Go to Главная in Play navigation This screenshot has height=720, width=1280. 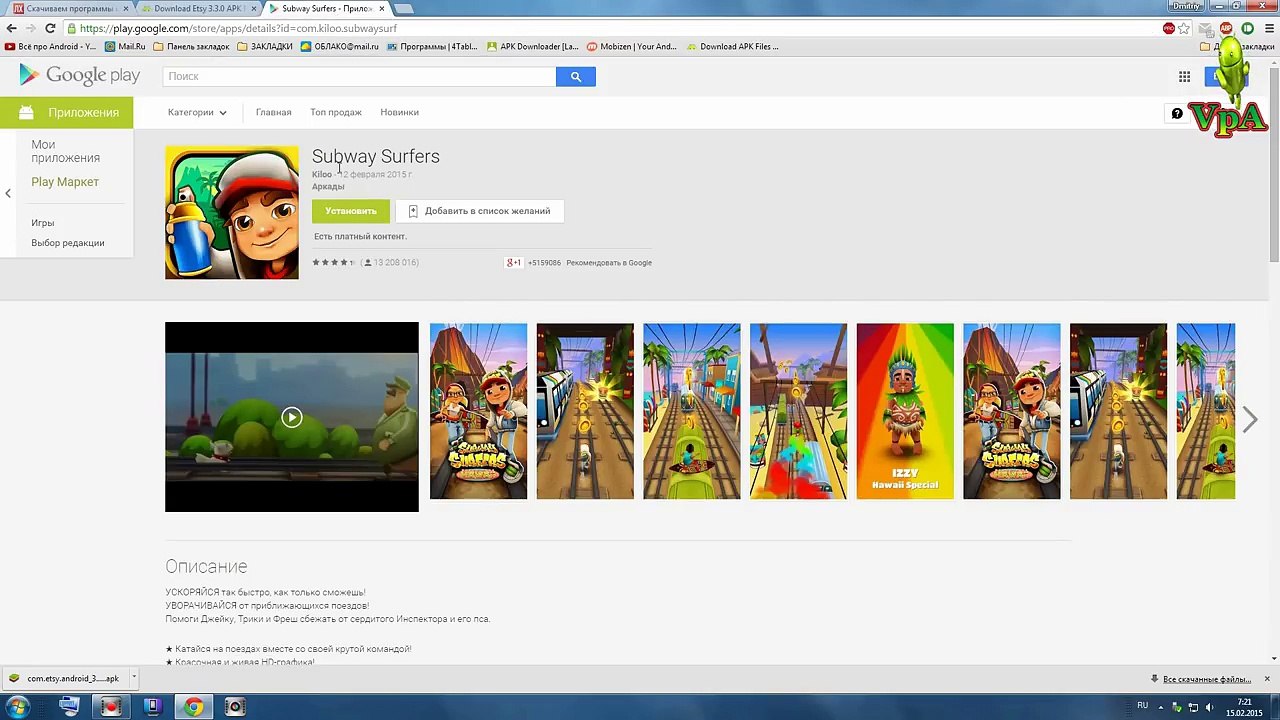(273, 112)
